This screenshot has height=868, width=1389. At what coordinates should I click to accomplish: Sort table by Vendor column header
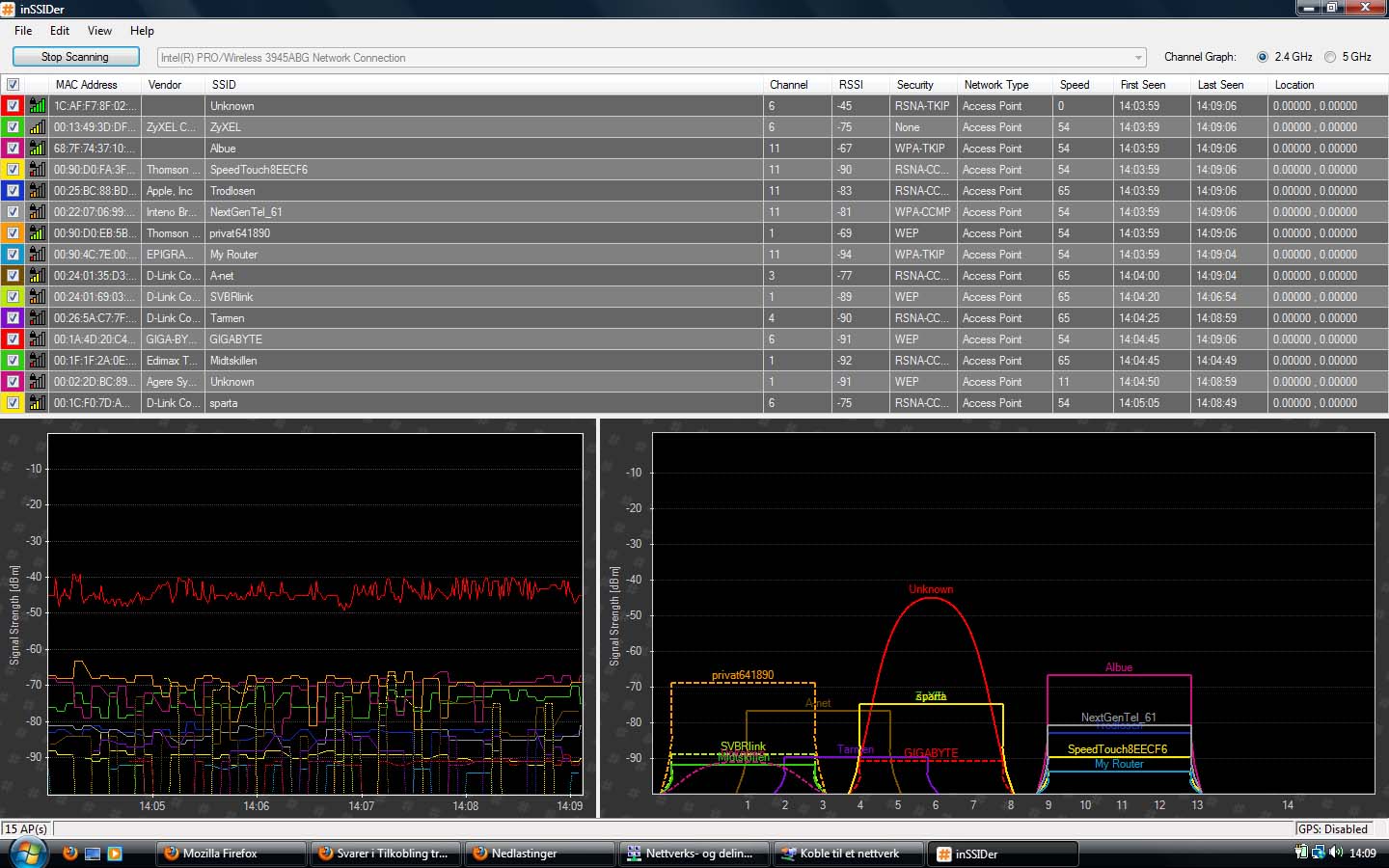point(174,85)
